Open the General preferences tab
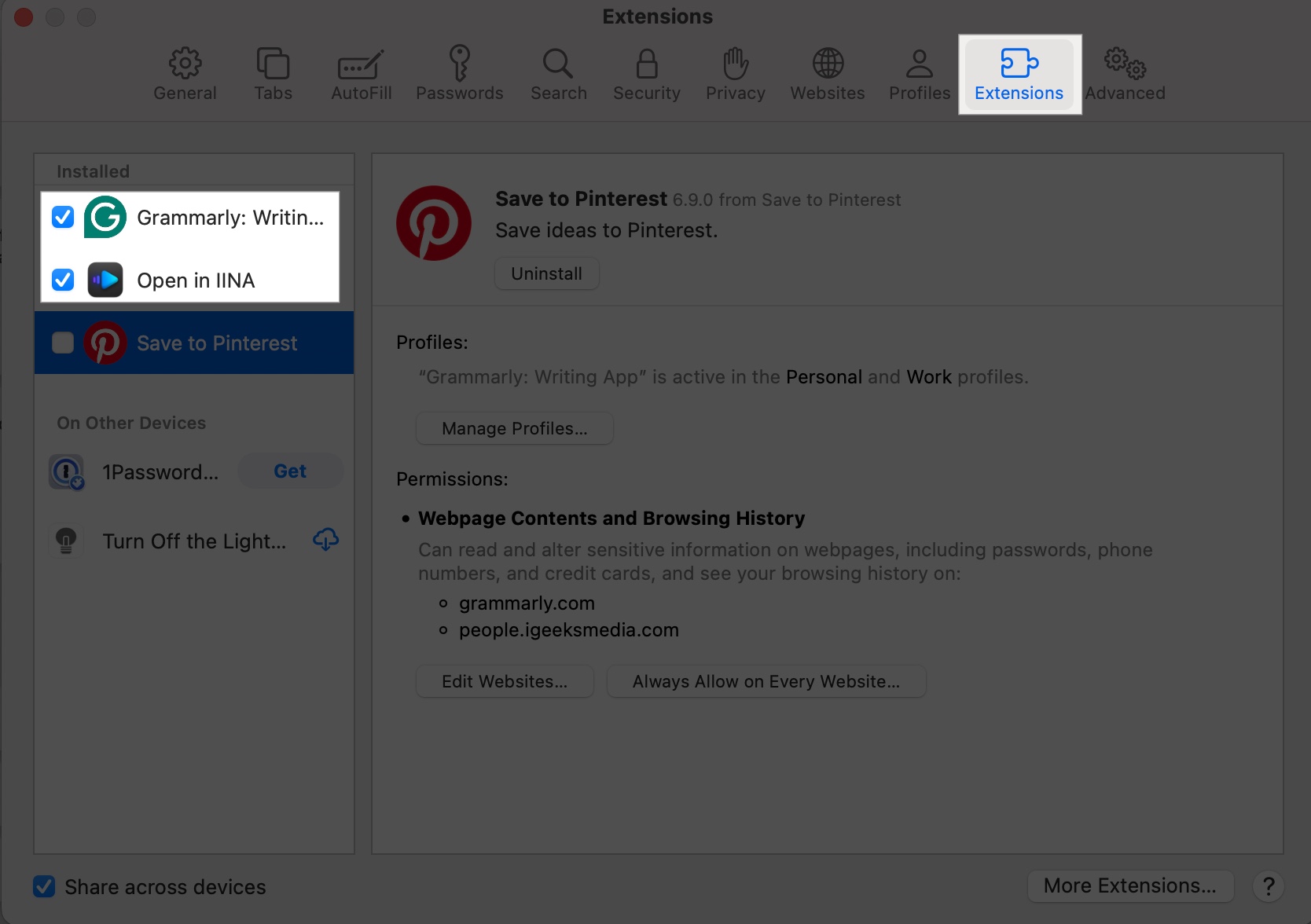The width and height of the screenshot is (1311, 924). point(185,73)
